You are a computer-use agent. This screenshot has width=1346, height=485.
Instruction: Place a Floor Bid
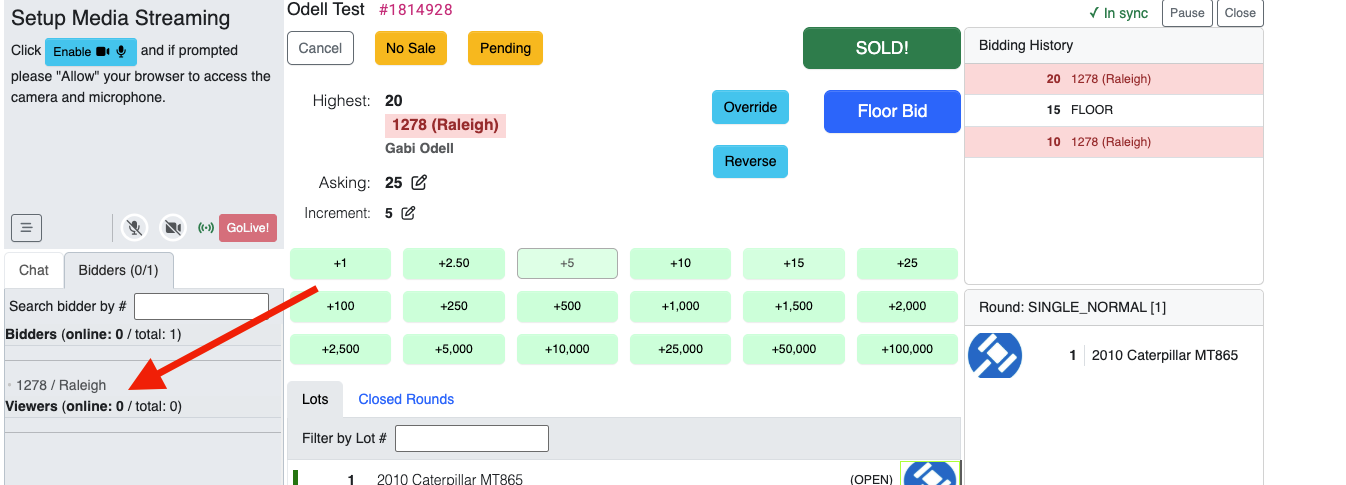[892, 111]
